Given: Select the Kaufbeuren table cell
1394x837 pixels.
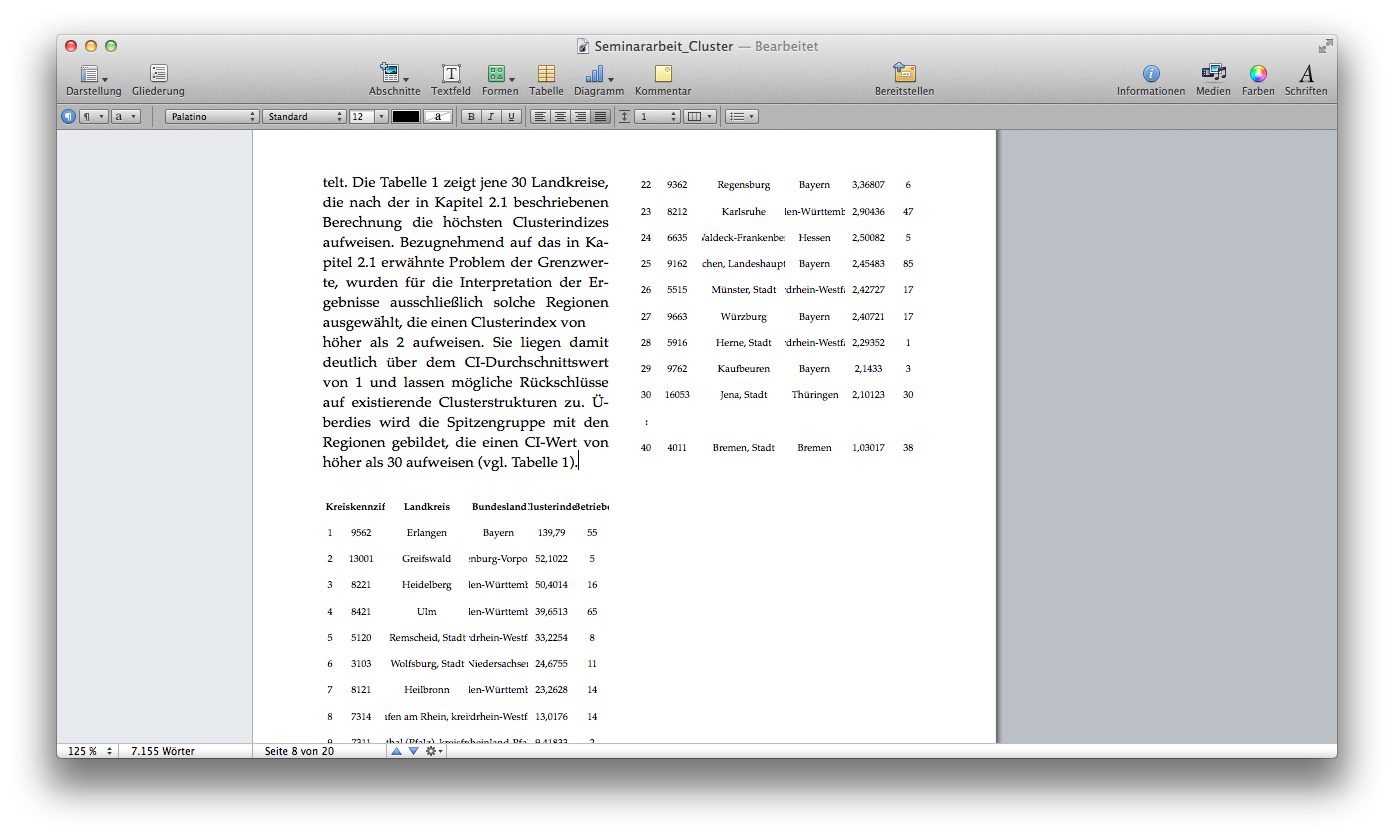Looking at the screenshot, I should (744, 368).
